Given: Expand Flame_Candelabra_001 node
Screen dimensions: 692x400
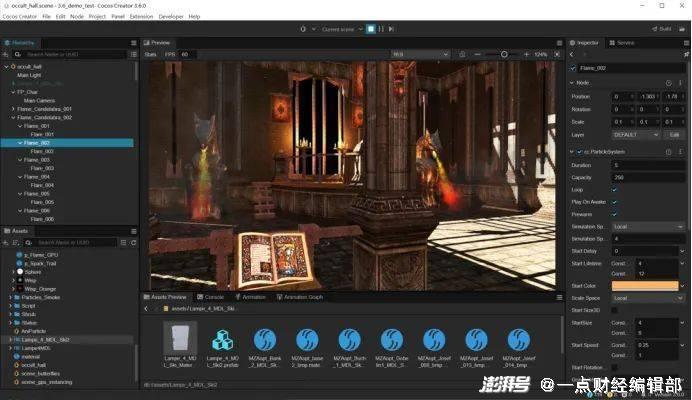Looking at the screenshot, I should coord(13,109).
